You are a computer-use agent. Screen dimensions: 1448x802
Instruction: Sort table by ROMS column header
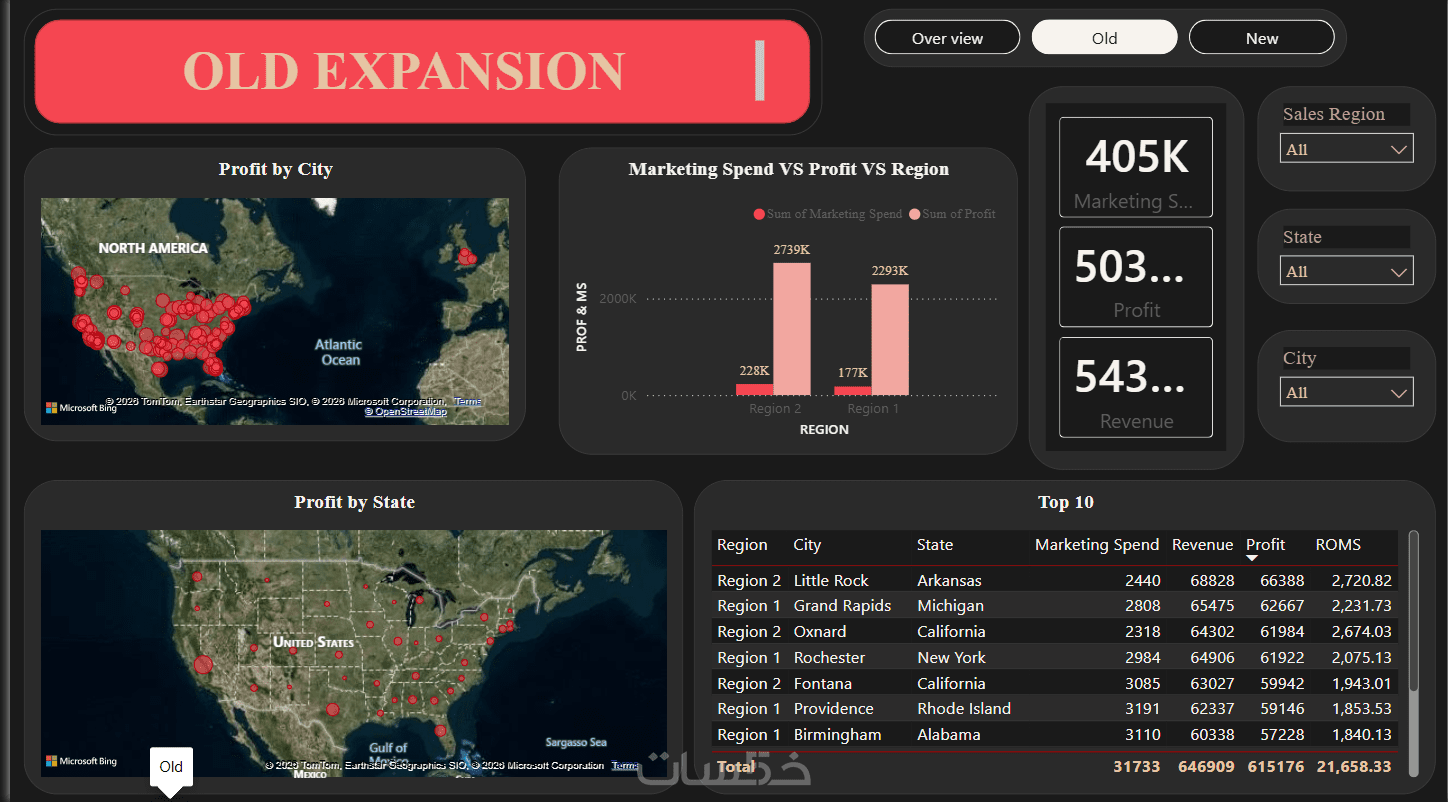point(1338,545)
